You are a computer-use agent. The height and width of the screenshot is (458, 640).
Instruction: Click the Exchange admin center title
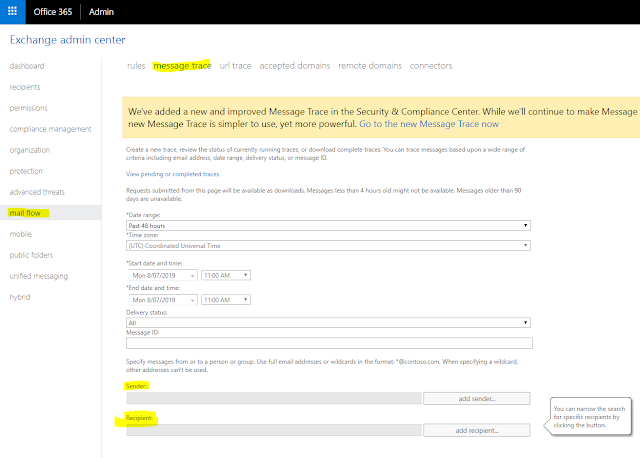pyautogui.click(x=68, y=40)
